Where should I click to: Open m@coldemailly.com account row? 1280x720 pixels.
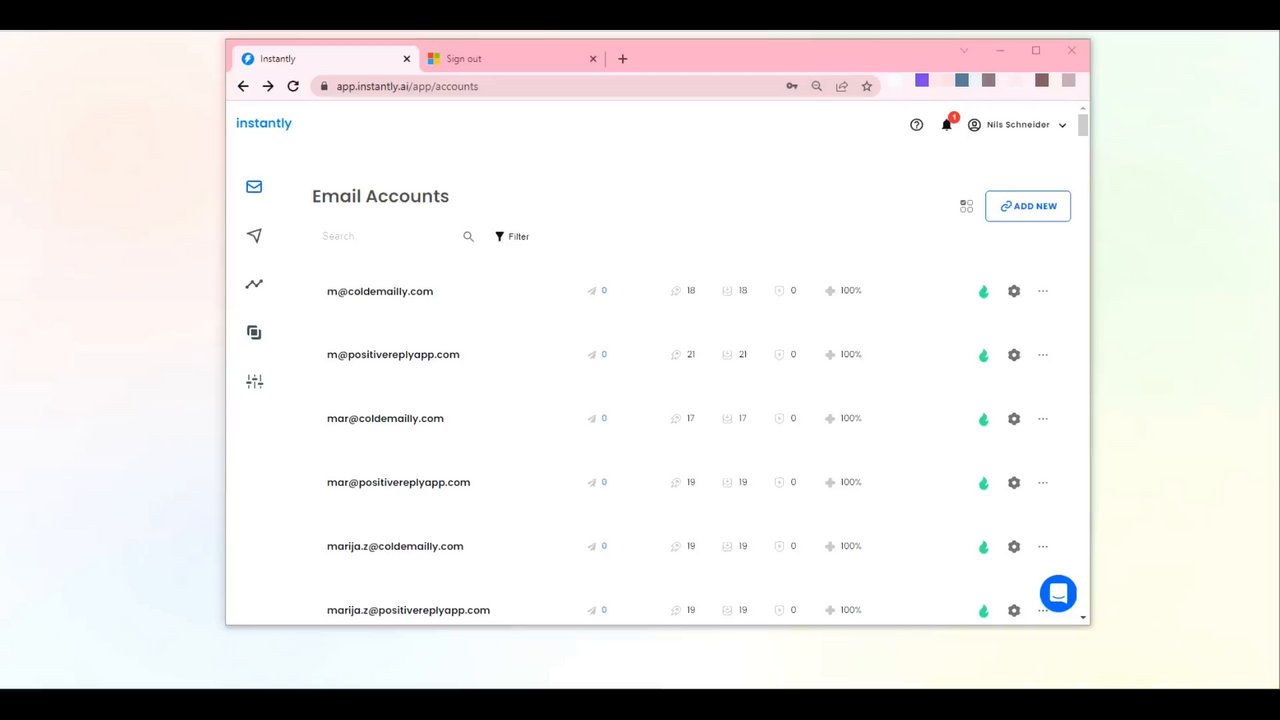(x=690, y=291)
